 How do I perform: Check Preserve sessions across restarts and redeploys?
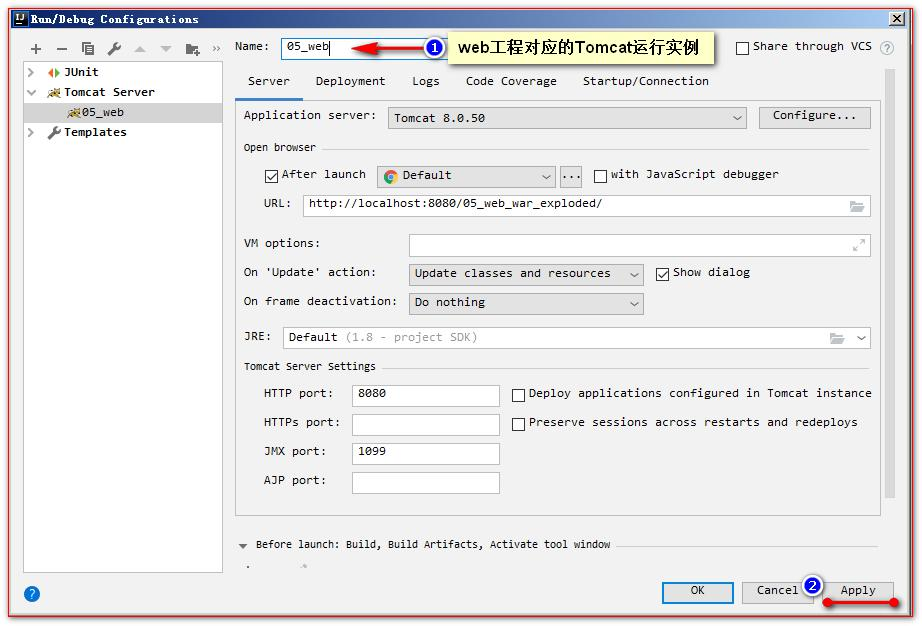click(x=518, y=424)
